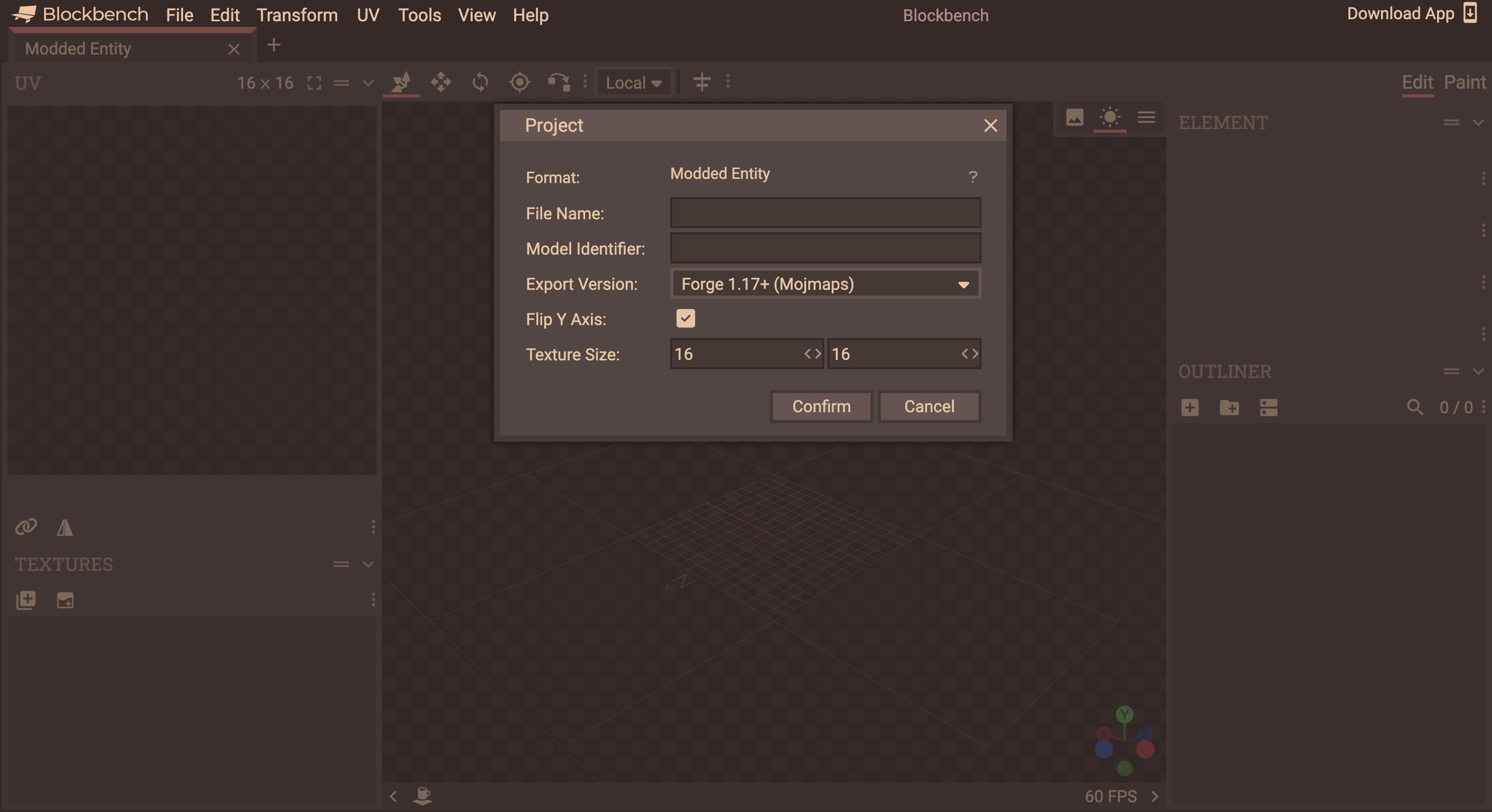Cancel the Project dialog
Screen dimensions: 1492x812
pyautogui.click(x=929, y=407)
